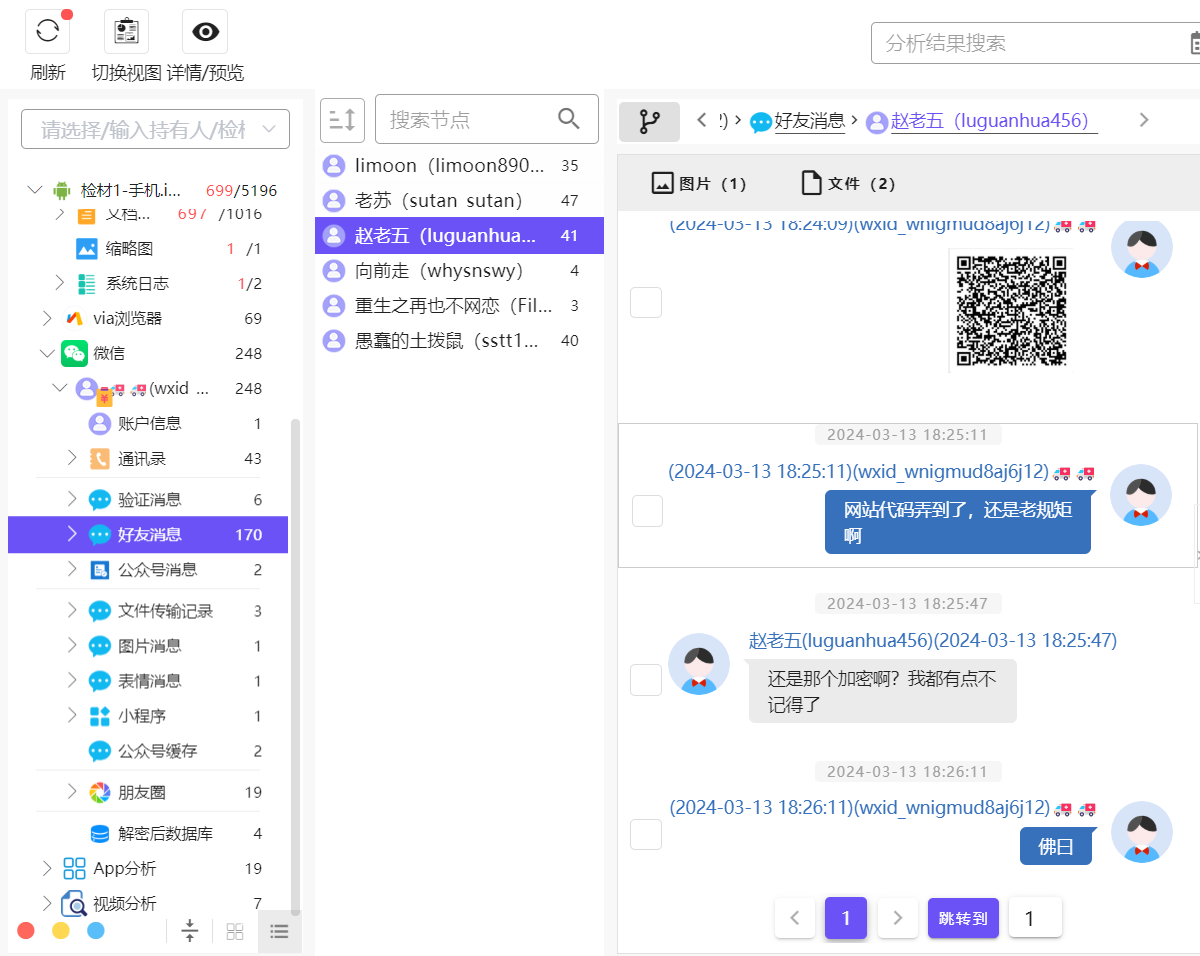Open the 请选择/输入持有人 dropdown
The image size is (1200, 956).
point(155,129)
